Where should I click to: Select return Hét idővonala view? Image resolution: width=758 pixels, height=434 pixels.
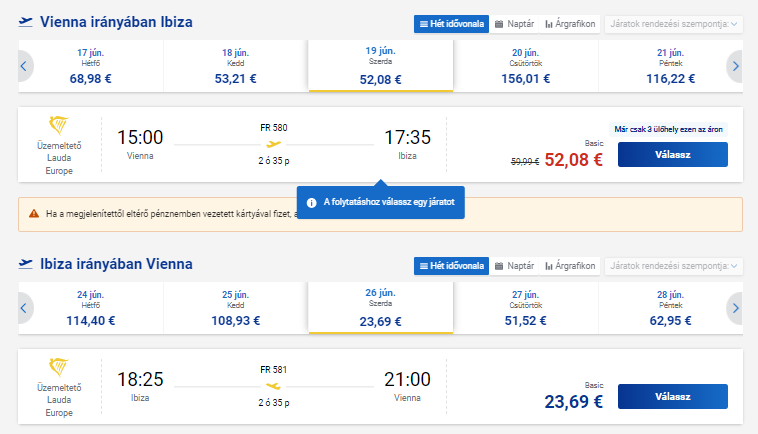[x=452, y=266]
